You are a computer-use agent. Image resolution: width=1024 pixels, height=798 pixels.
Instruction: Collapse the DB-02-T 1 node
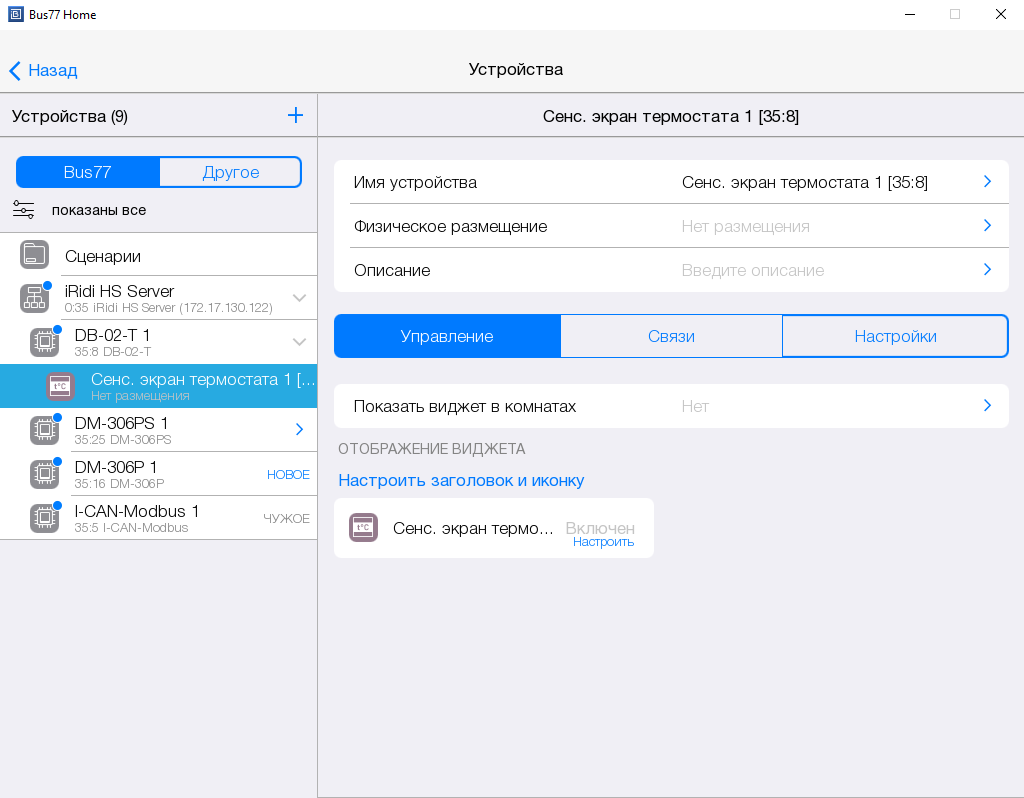pos(299,342)
